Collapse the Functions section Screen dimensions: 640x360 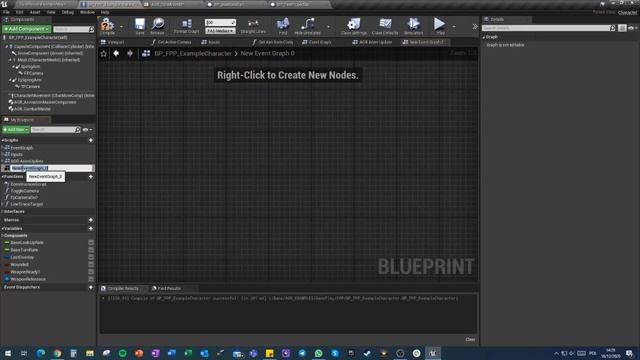2,177
